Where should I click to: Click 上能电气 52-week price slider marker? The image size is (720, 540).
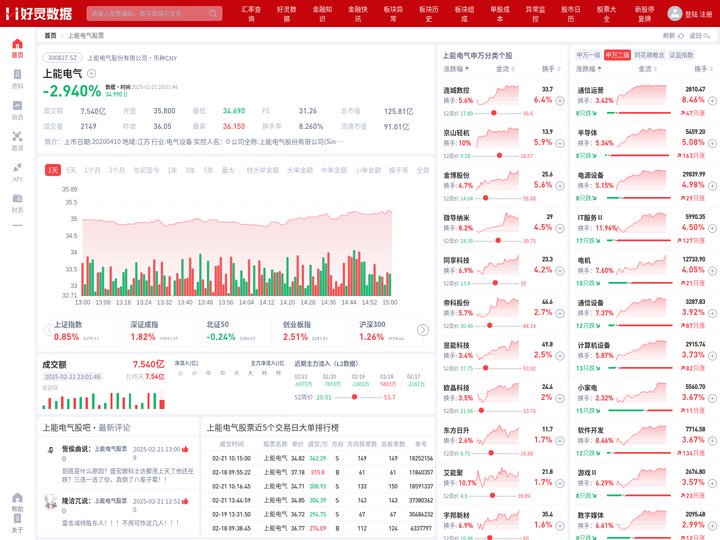coord(354,397)
